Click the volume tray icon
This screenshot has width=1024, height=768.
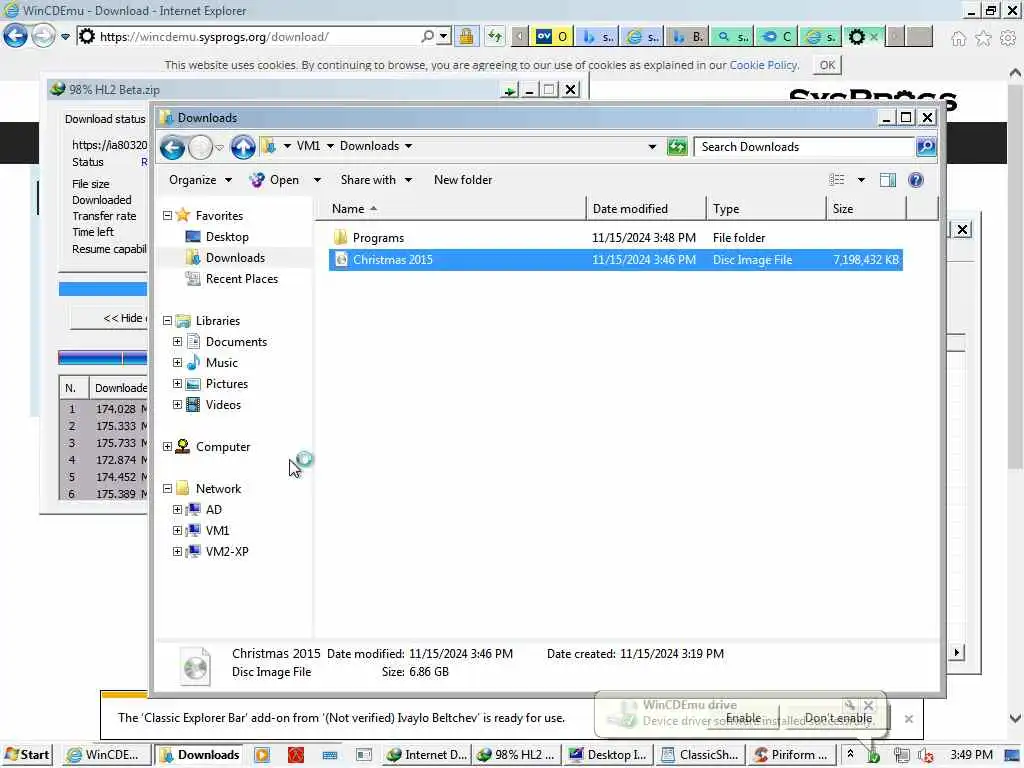pos(925,756)
